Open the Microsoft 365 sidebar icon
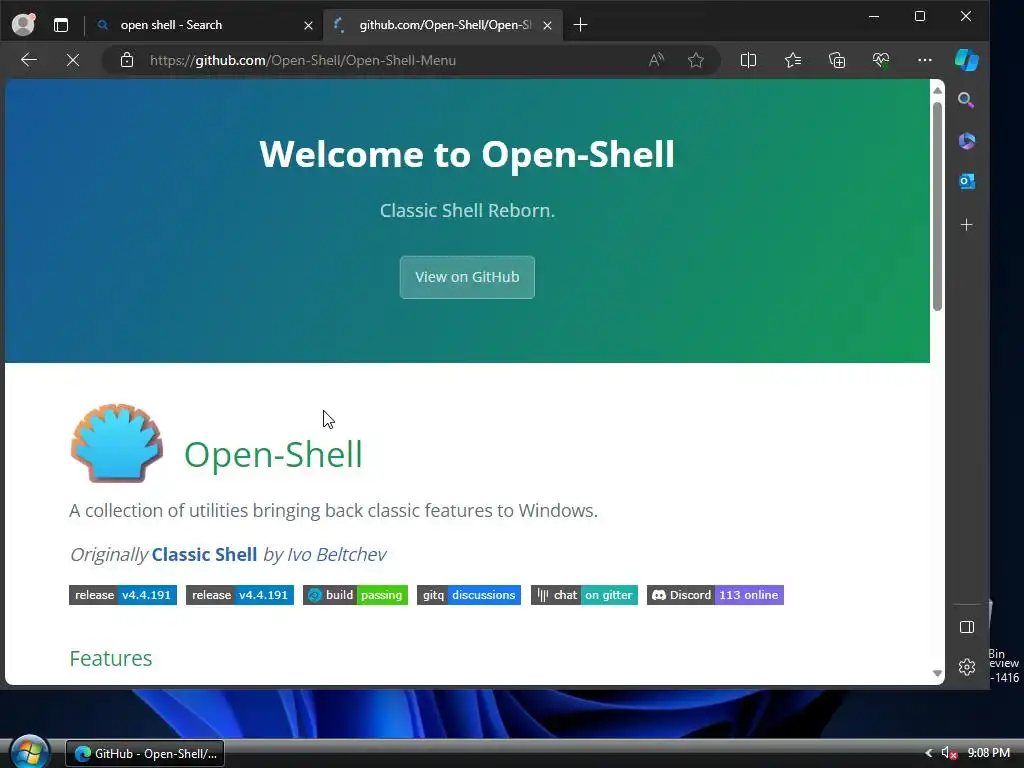Image resolution: width=1024 pixels, height=768 pixels. 967,140
